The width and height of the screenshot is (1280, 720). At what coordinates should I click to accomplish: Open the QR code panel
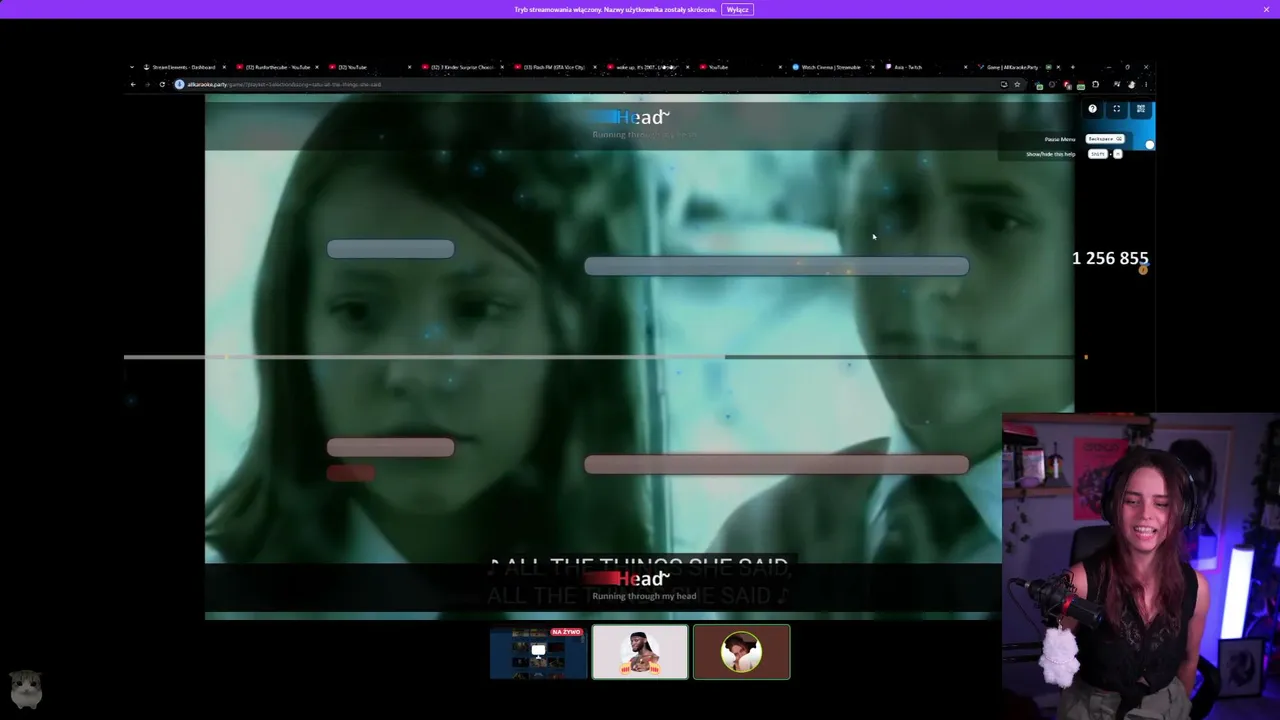pyautogui.click(x=1140, y=109)
